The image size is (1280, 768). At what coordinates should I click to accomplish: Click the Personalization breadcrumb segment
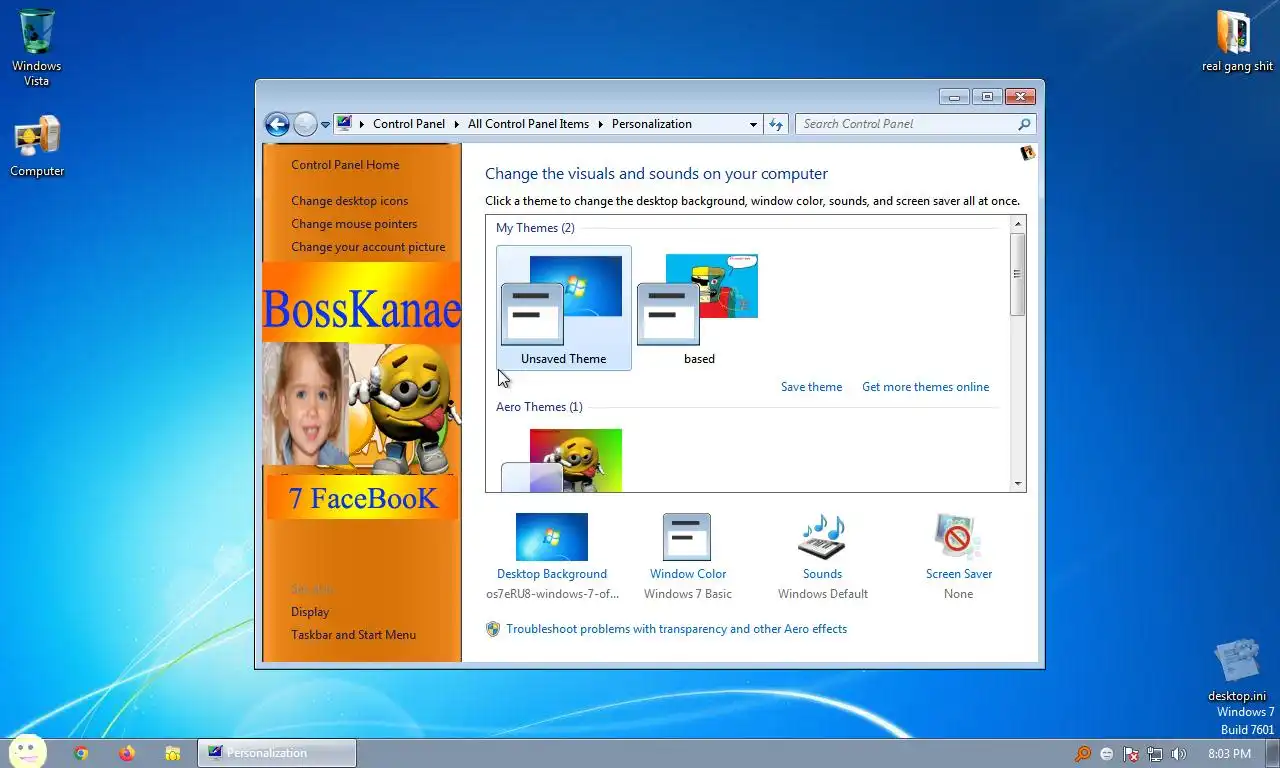point(652,124)
